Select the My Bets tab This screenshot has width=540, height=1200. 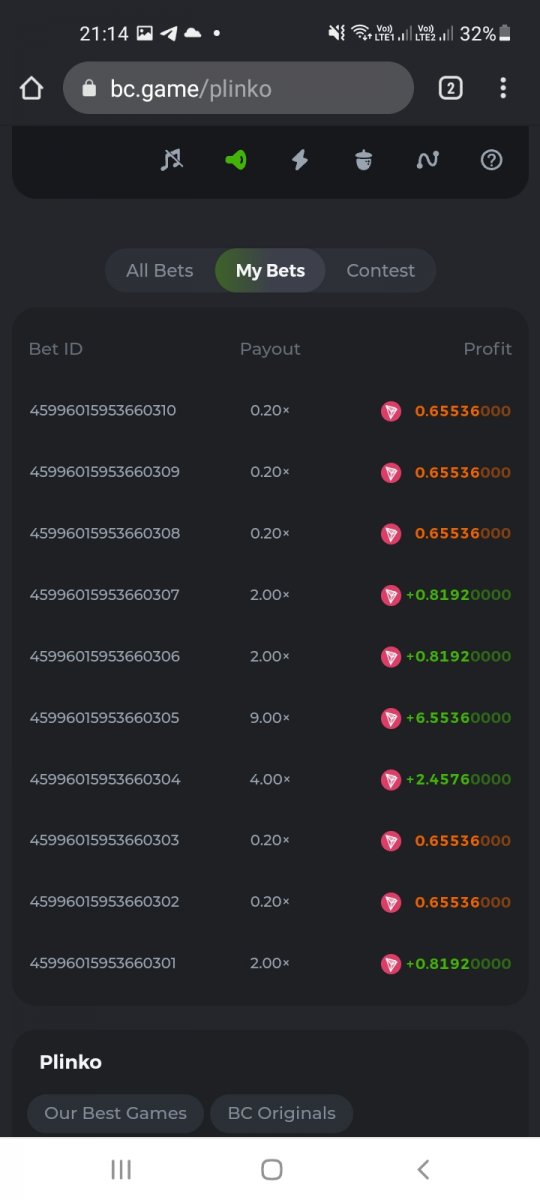270,270
